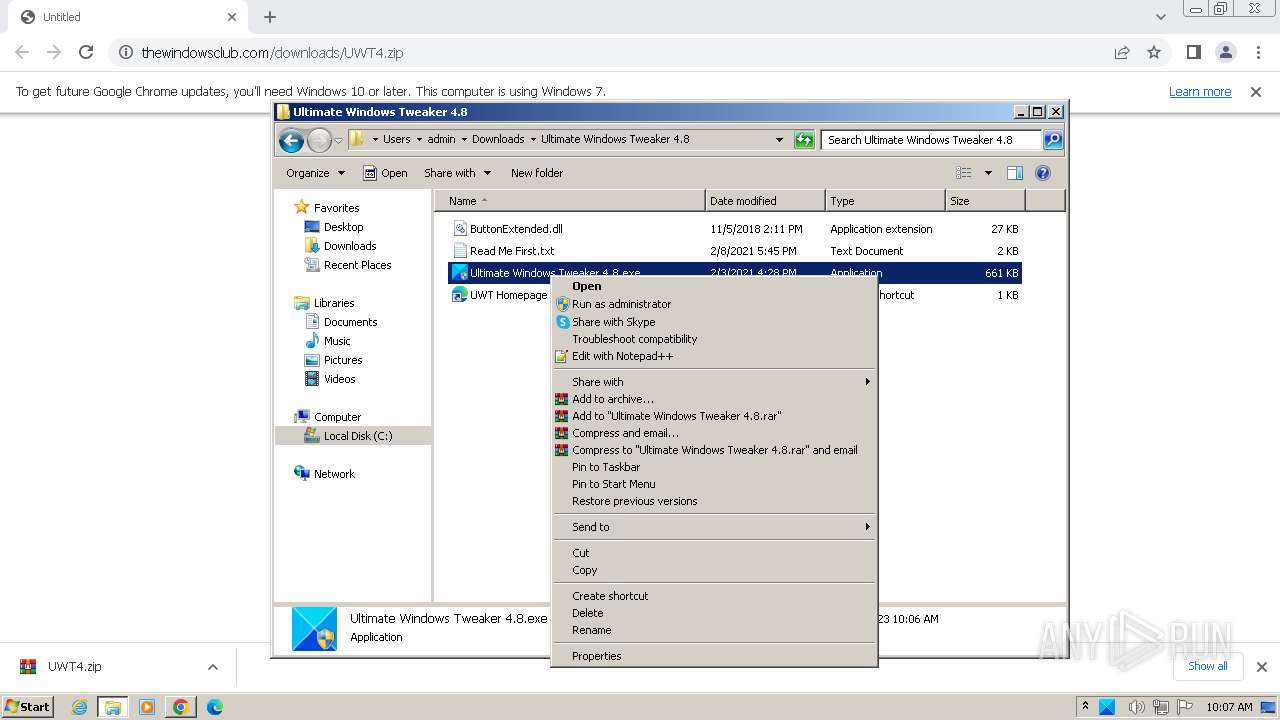Viewport: 1280px width, 720px height.
Task: Click Chrome's reload page icon
Action: tap(86, 52)
